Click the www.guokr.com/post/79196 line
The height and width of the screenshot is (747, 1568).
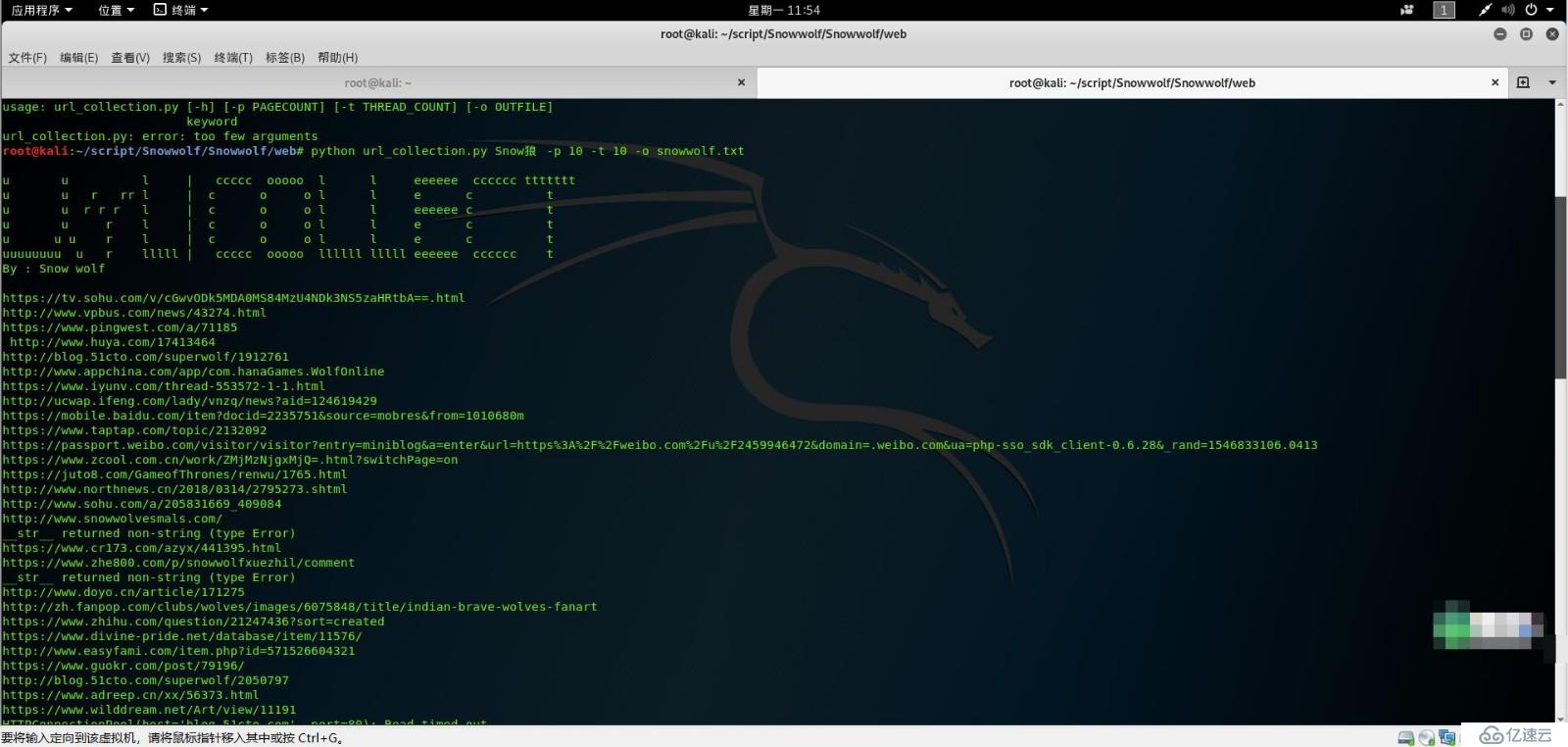point(123,666)
